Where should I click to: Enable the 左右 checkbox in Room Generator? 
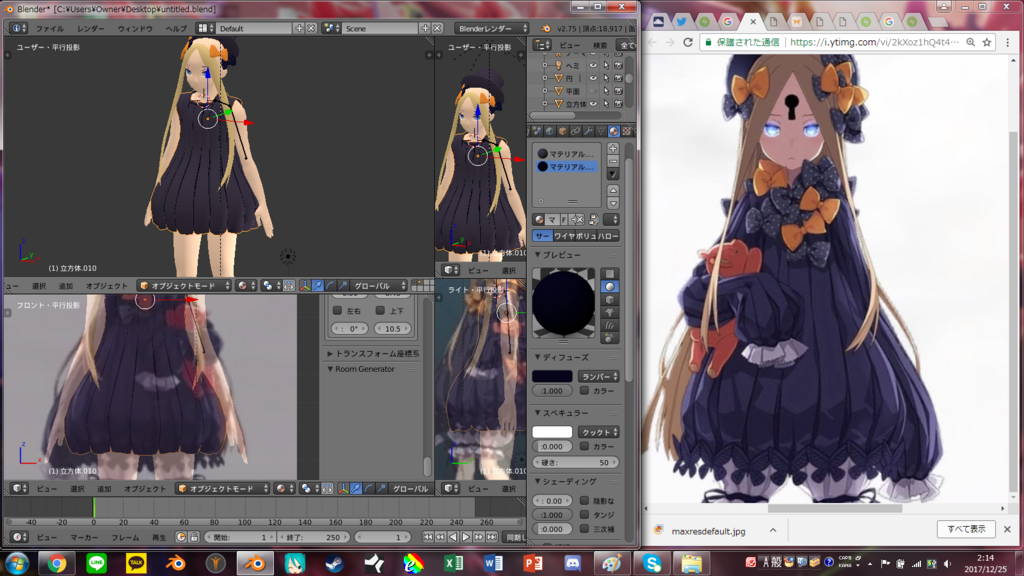coord(335,310)
